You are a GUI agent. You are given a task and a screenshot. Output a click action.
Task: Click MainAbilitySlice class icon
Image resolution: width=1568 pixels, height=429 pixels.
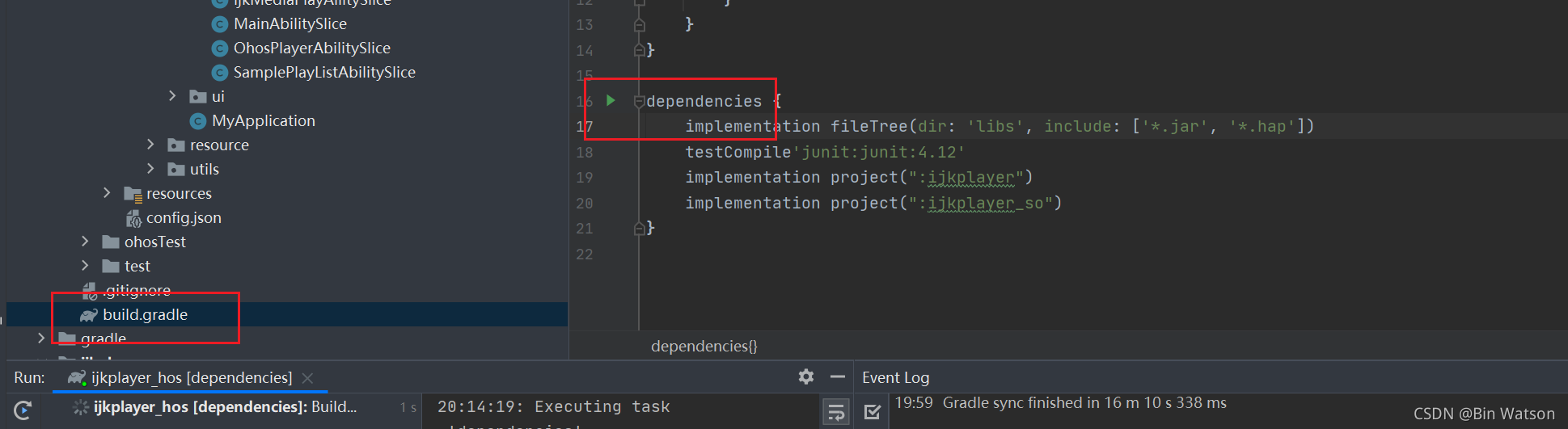[219, 24]
